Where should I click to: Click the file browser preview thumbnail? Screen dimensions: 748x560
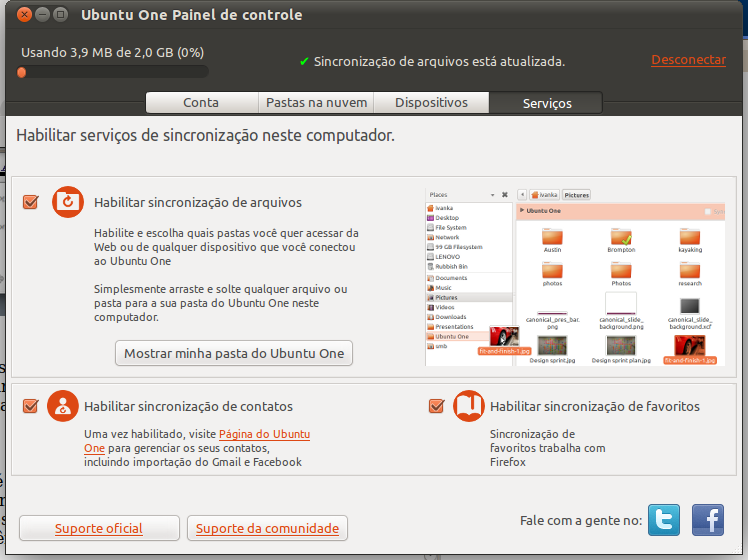click(x=575, y=278)
